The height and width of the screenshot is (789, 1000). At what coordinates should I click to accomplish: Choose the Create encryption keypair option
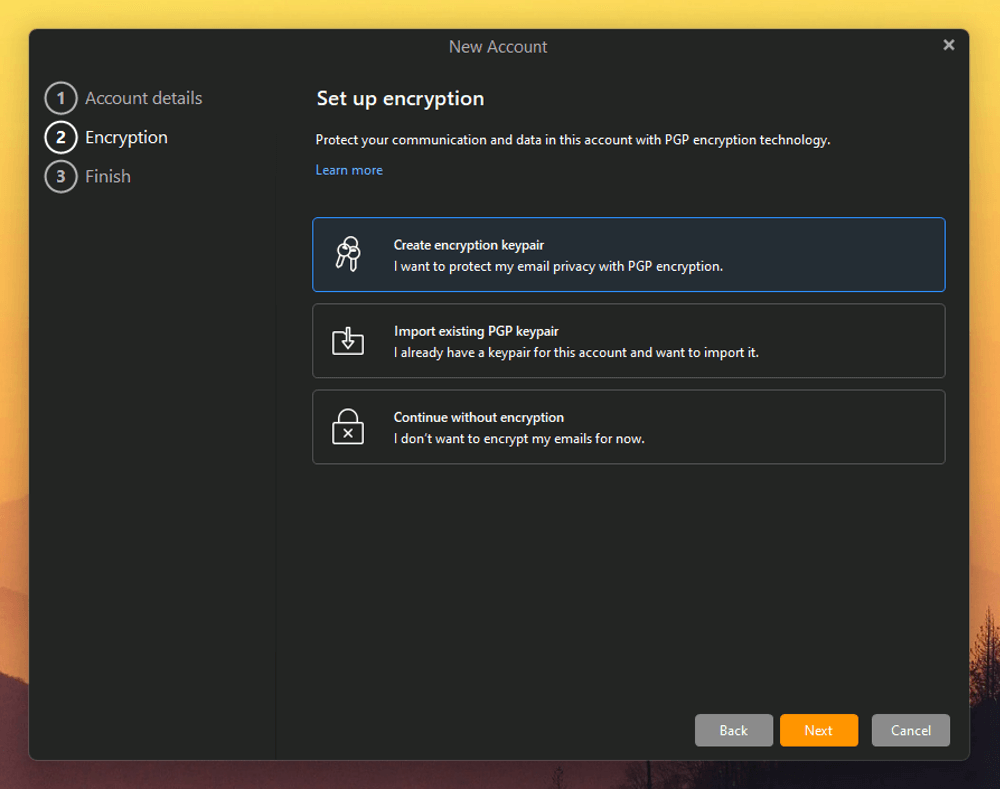(628, 255)
